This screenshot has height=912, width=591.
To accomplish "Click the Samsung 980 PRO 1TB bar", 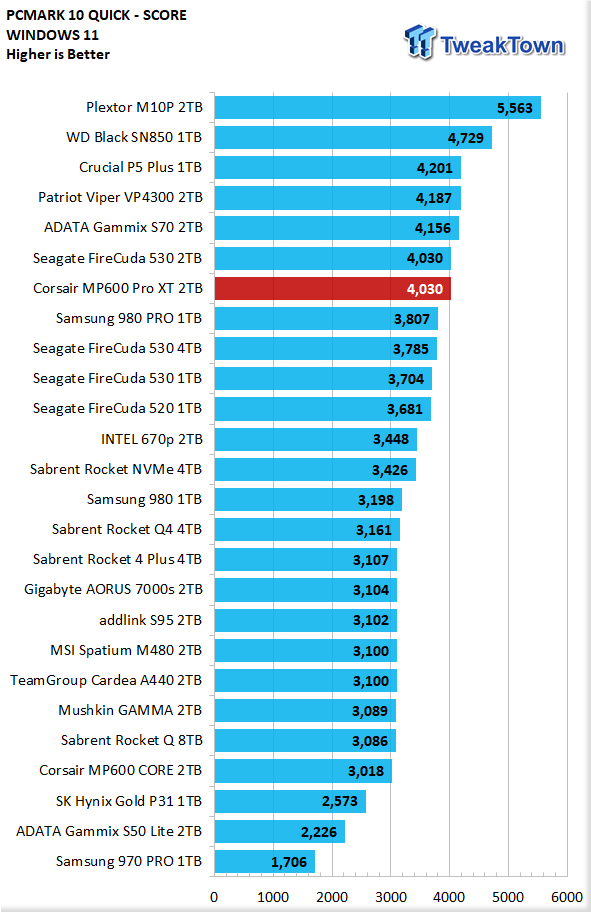I will pyautogui.click(x=326, y=319).
